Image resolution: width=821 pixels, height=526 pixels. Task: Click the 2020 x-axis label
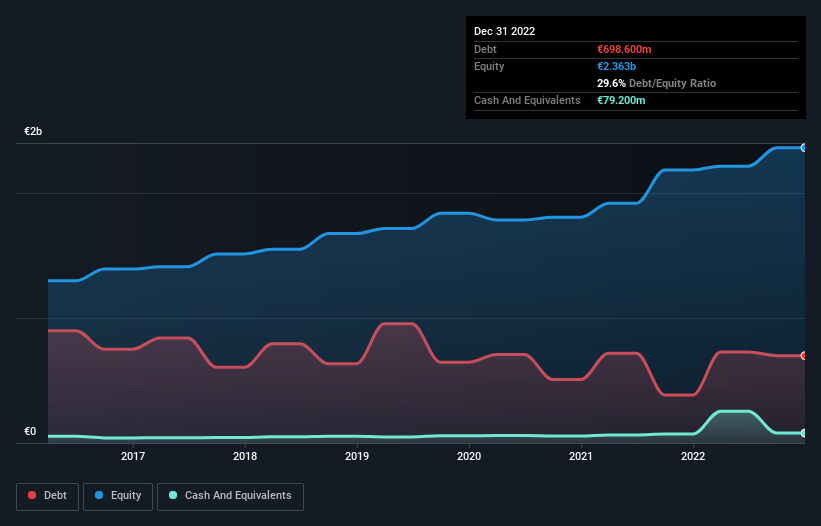[469, 456]
